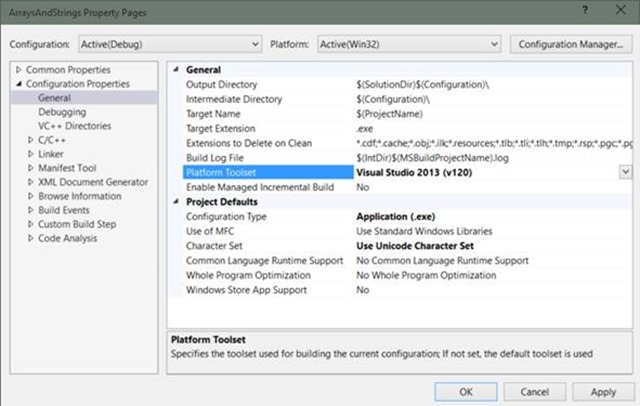Expand the Build Events node
Viewport: 640px width, 406px height.
[x=31, y=210]
